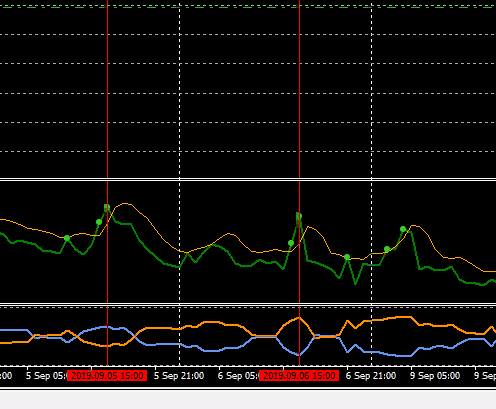496x409 pixels.
Task: Select the red 2019.09.05 15:00 date label
Action: click(x=107, y=376)
